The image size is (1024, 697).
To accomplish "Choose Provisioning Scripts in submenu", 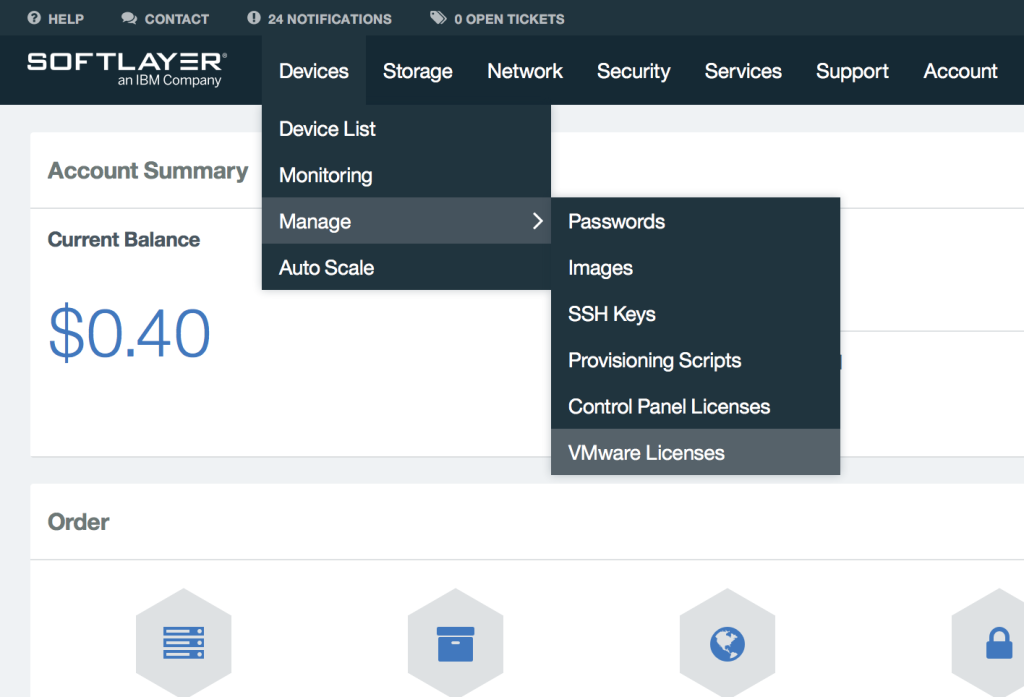I will (x=696, y=360).
